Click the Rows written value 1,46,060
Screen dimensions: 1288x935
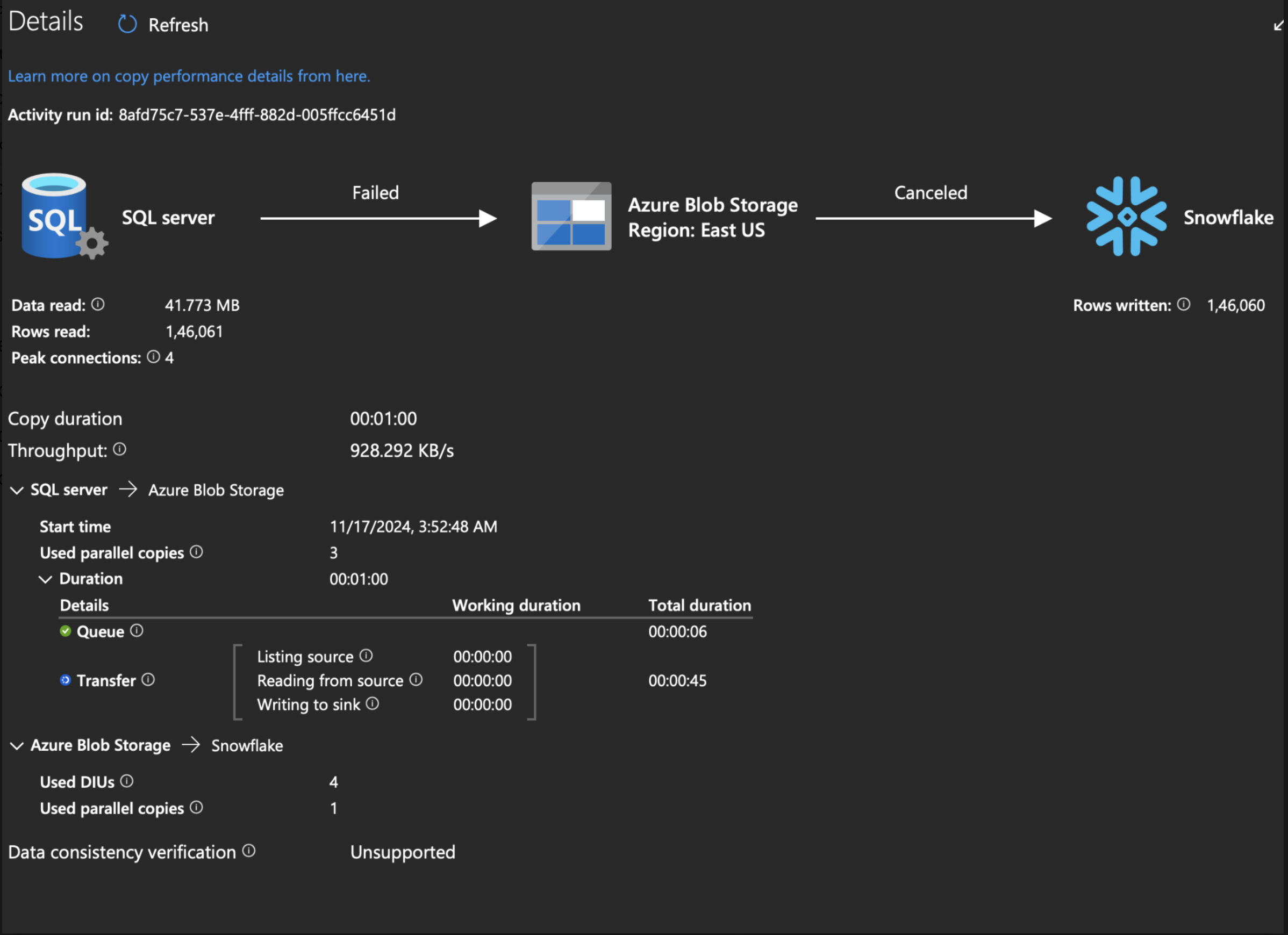tap(1236, 305)
